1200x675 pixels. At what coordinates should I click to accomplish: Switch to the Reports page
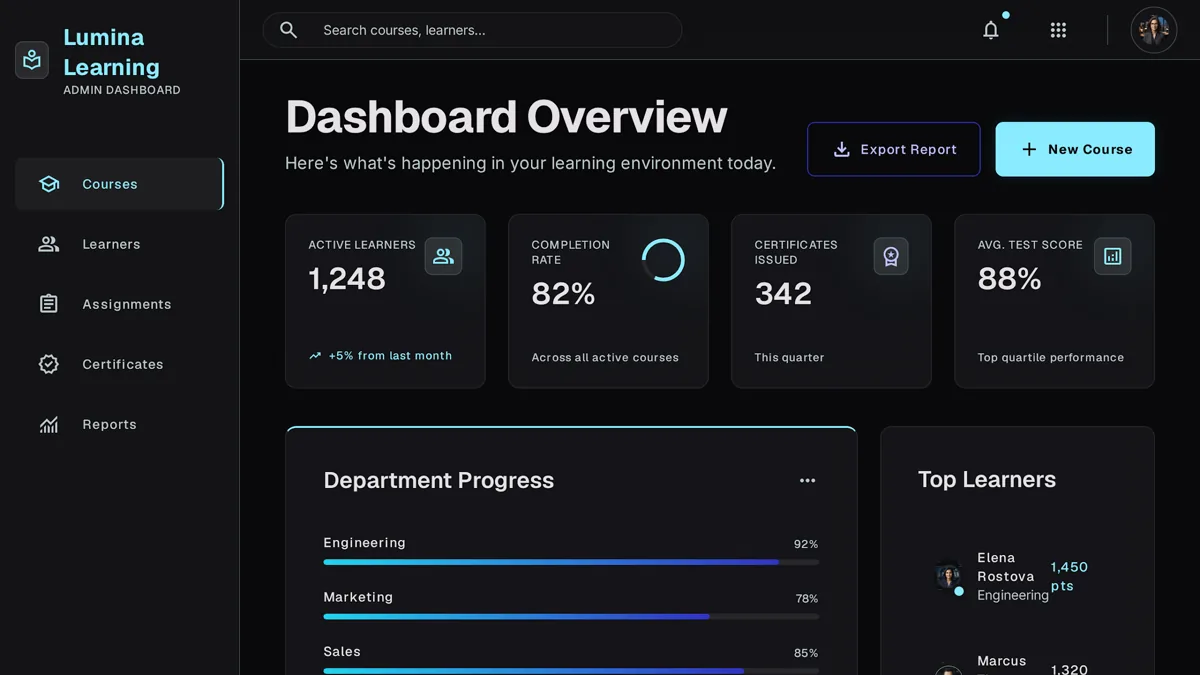119,424
